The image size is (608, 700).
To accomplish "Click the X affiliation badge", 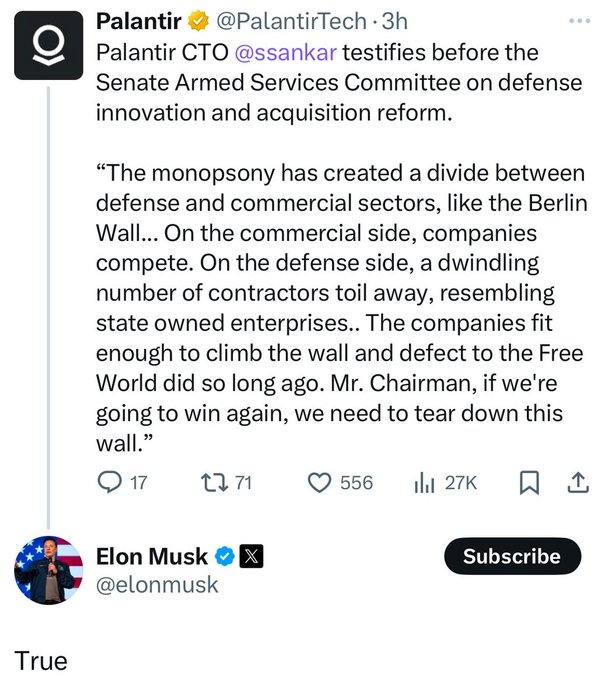I will click(253, 557).
